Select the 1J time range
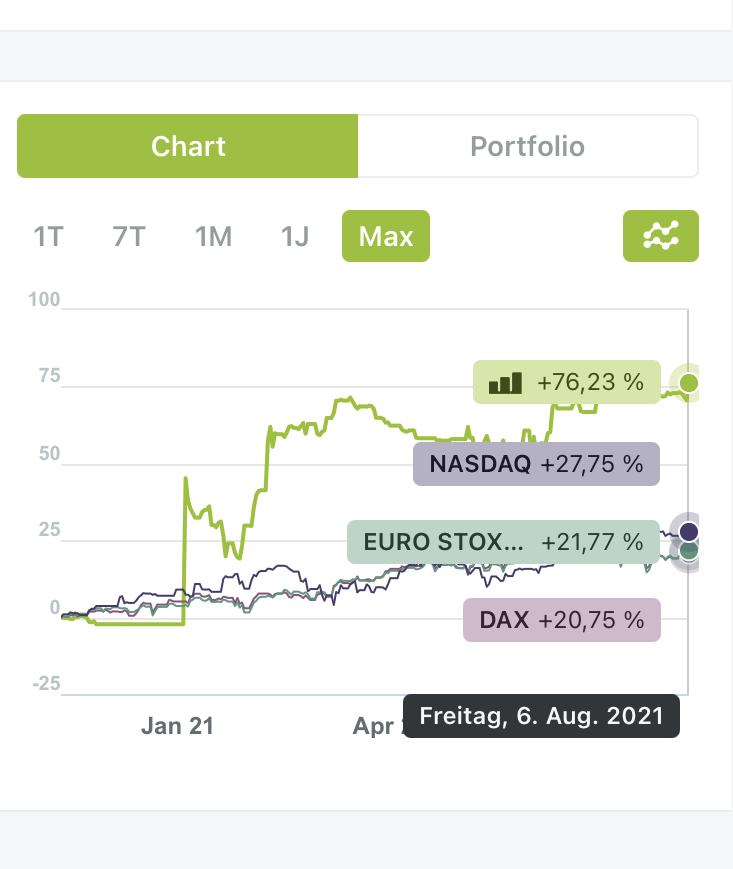Screen dimensions: 733x869 (x=295, y=237)
